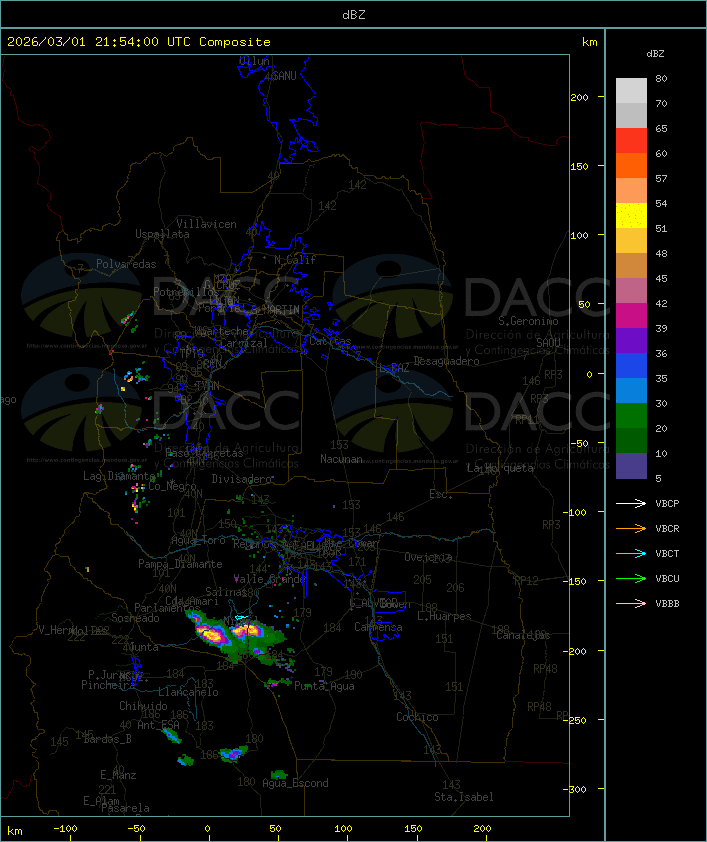Click the 'L.Huarpes' place label
The height and width of the screenshot is (842, 707).
click(444, 616)
